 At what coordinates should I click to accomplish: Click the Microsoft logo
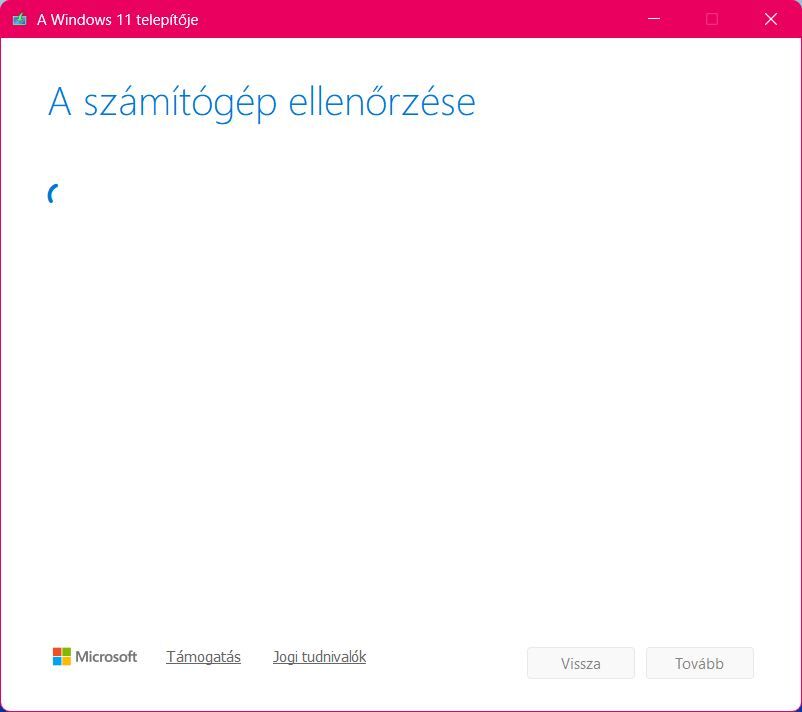(x=95, y=656)
